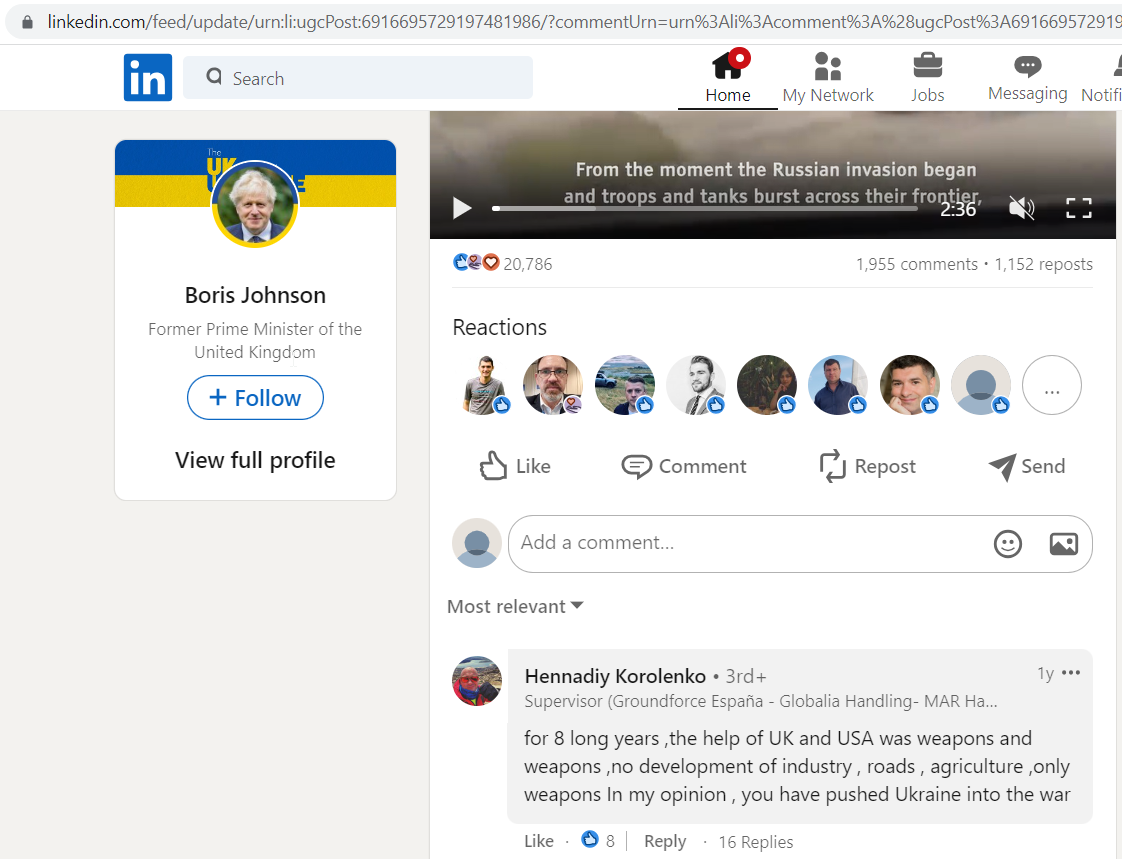Show more reactions via ellipsis circle
Image resolution: width=1122 pixels, height=859 pixels.
pyautogui.click(x=1052, y=385)
